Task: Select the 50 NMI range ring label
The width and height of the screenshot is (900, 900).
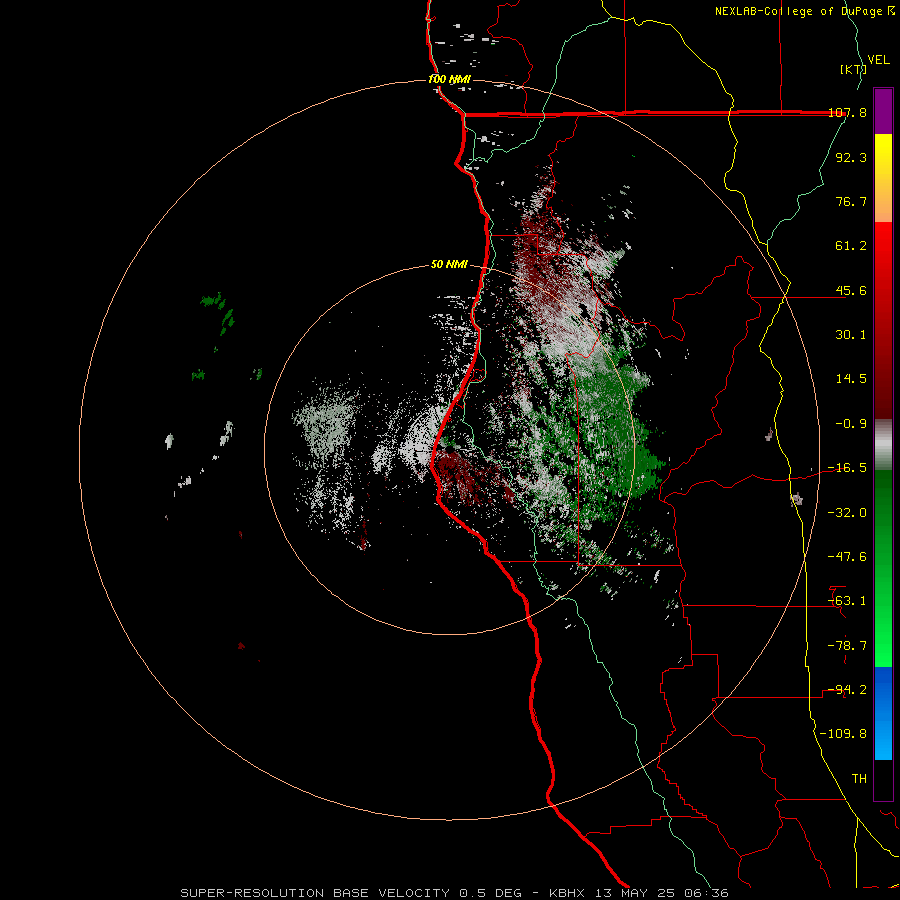Action: (449, 265)
